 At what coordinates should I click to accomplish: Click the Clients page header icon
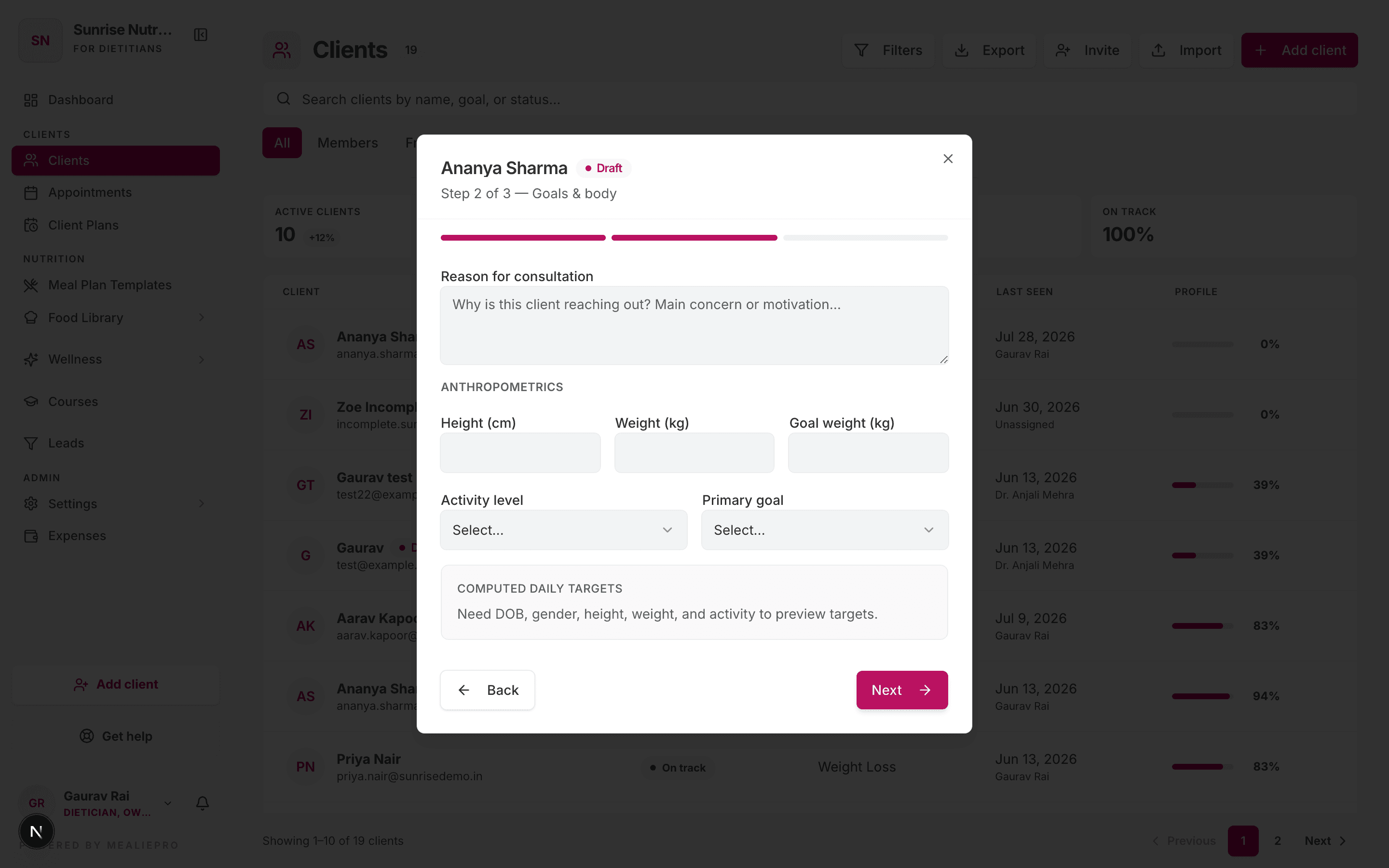(281, 50)
